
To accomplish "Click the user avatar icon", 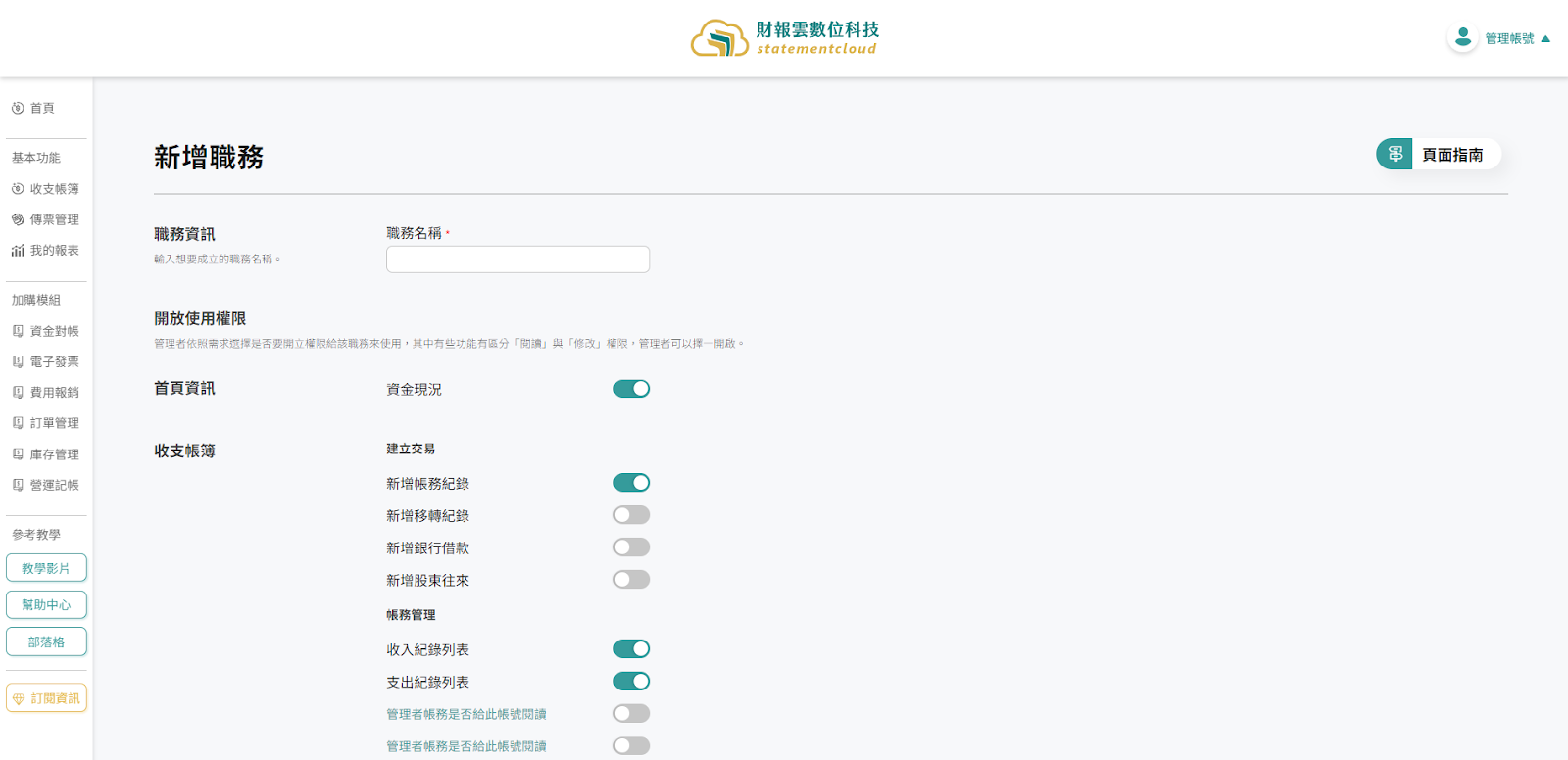I will (1462, 38).
